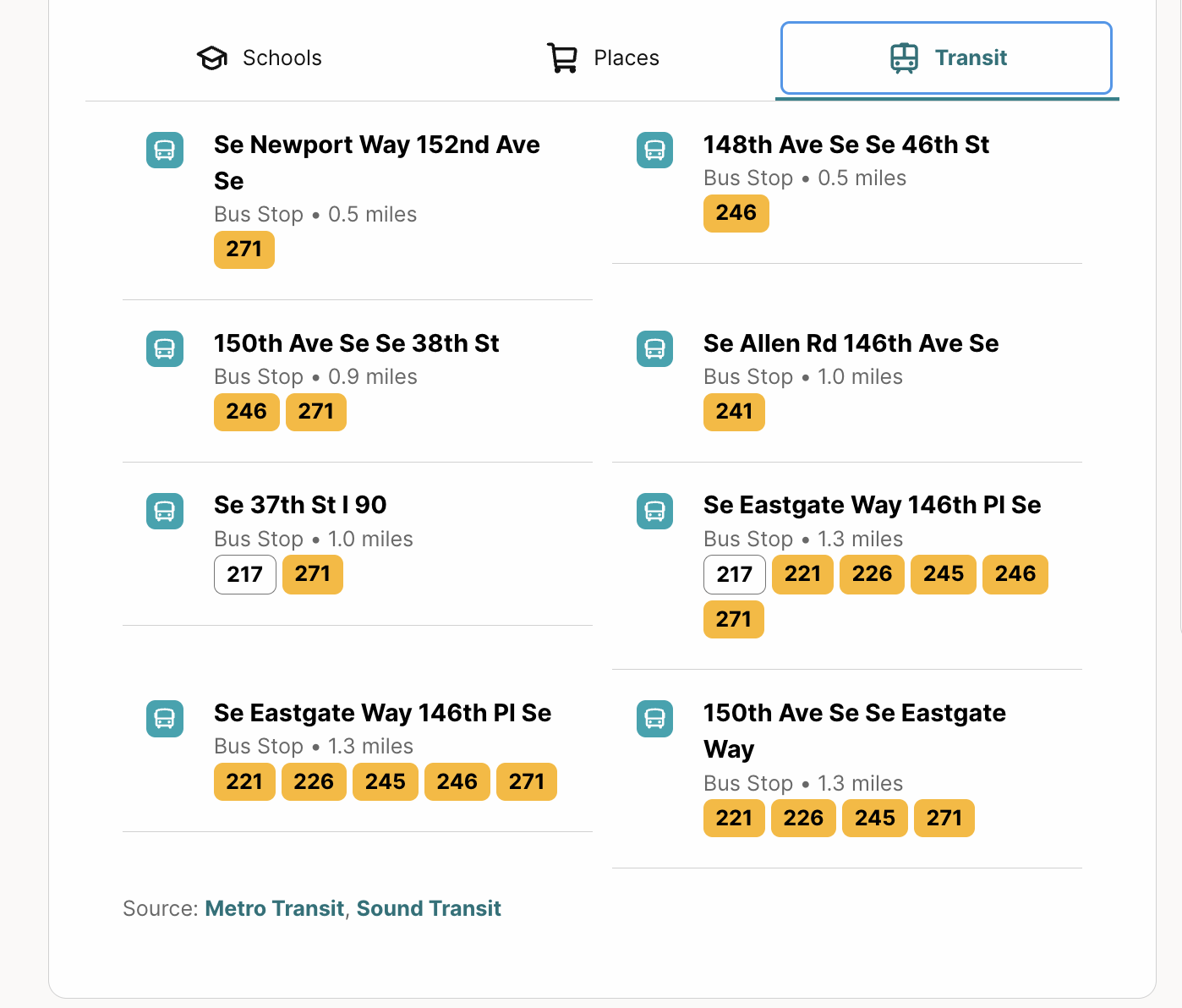The image size is (1182, 1008).
Task: Click the bus icon beside 148th Ave Se Se 46th St
Action: click(654, 151)
